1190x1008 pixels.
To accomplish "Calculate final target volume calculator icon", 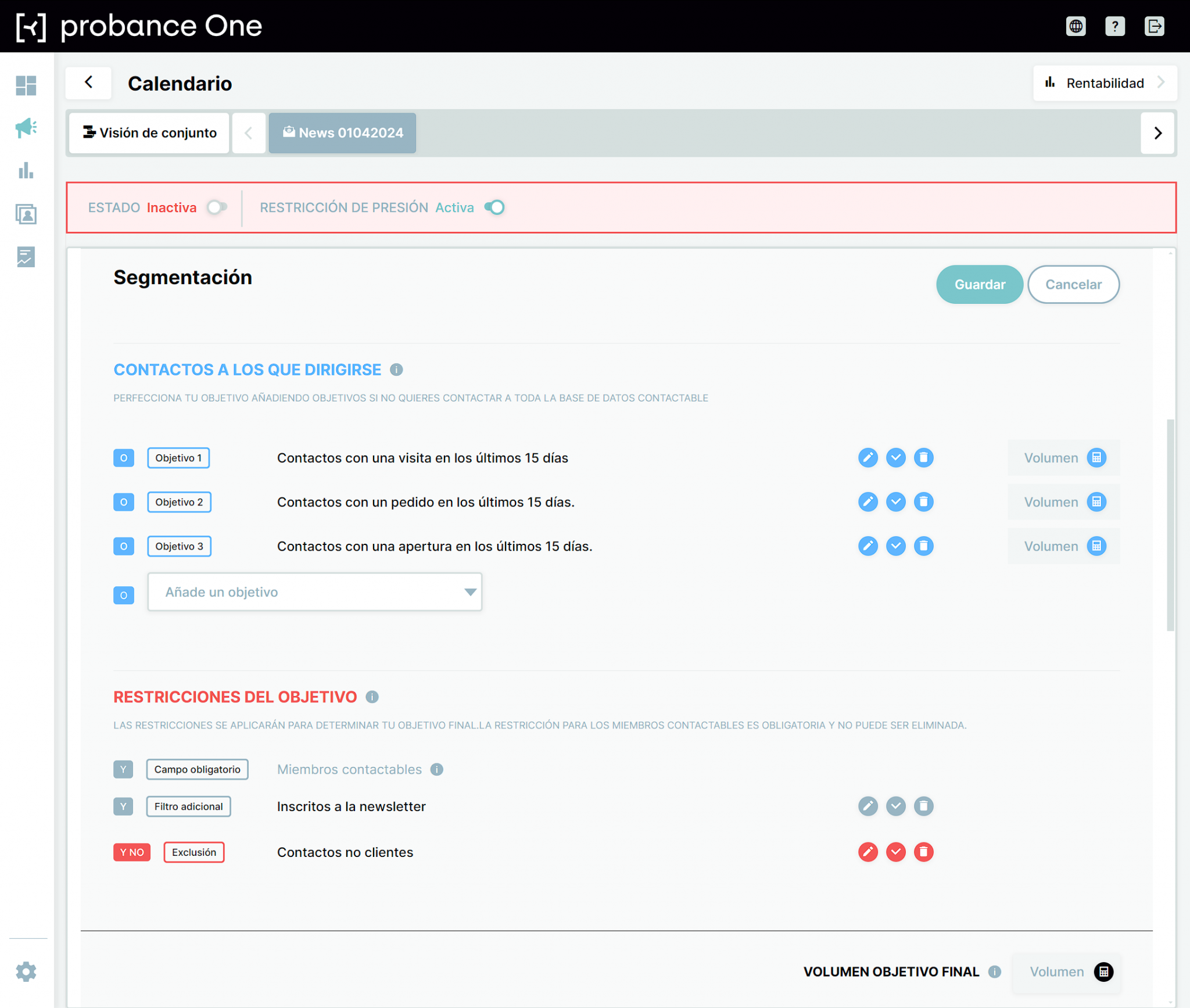I will coord(1103,972).
